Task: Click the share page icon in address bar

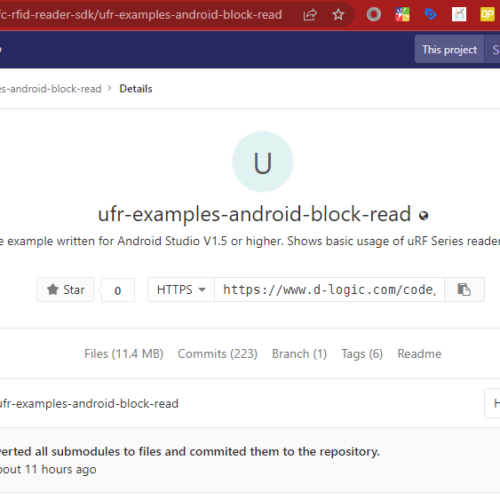Action: point(310,15)
